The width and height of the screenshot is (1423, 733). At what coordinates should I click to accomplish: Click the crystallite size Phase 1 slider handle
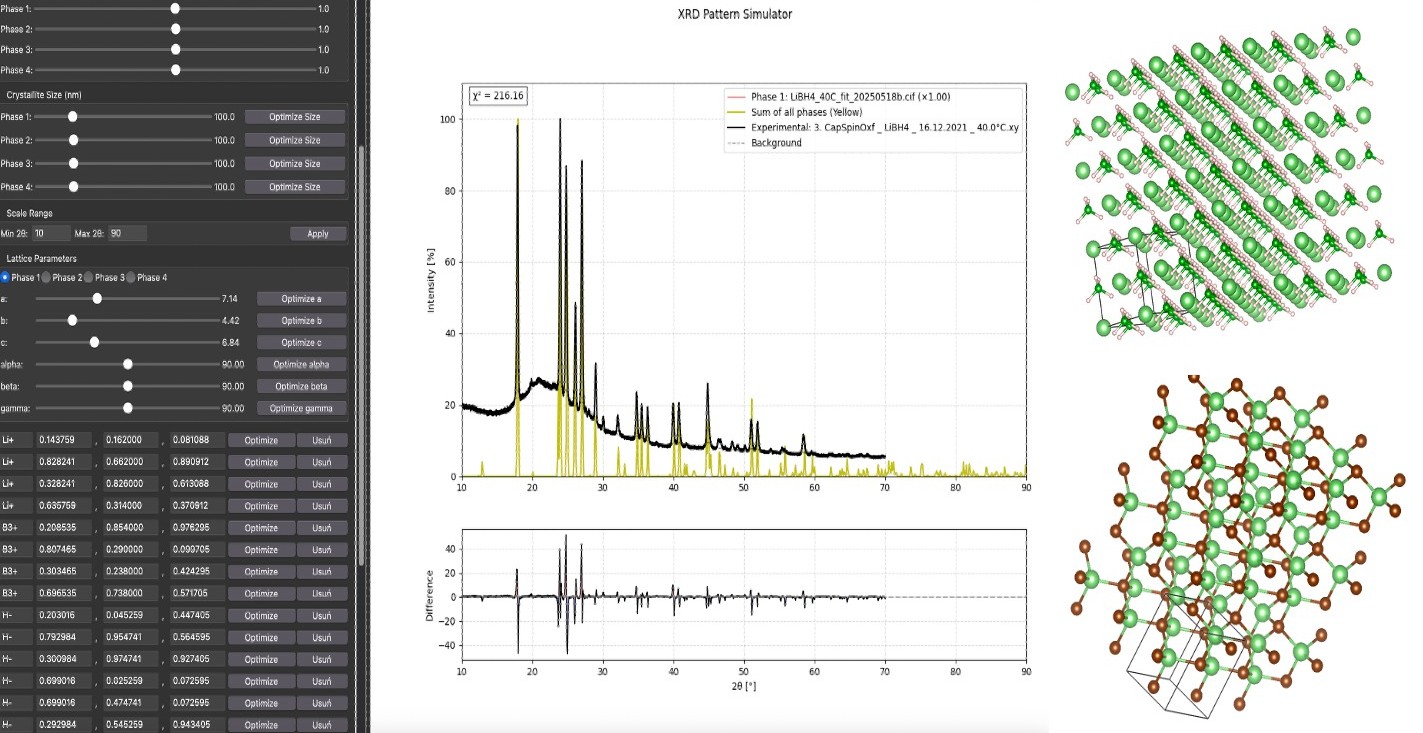(72, 117)
